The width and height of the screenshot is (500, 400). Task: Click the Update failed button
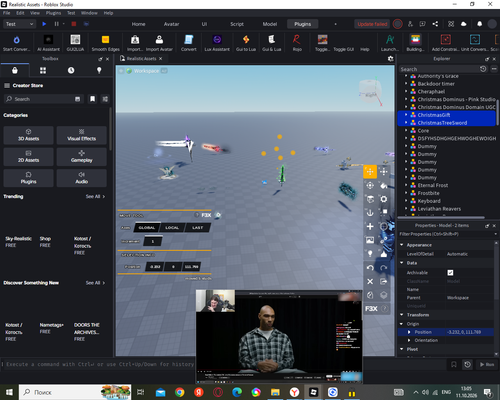click(x=372, y=24)
